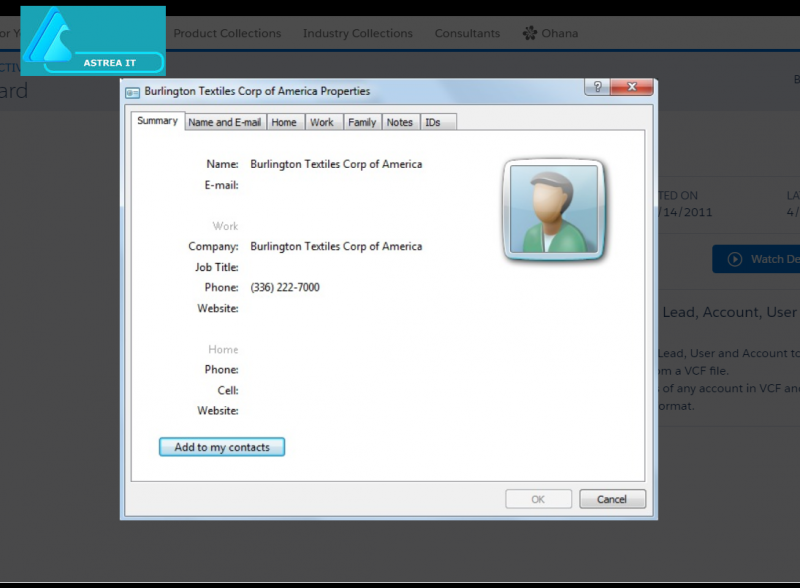Image resolution: width=800 pixels, height=588 pixels.
Task: Switch to the Summary tab
Action: click(157, 121)
